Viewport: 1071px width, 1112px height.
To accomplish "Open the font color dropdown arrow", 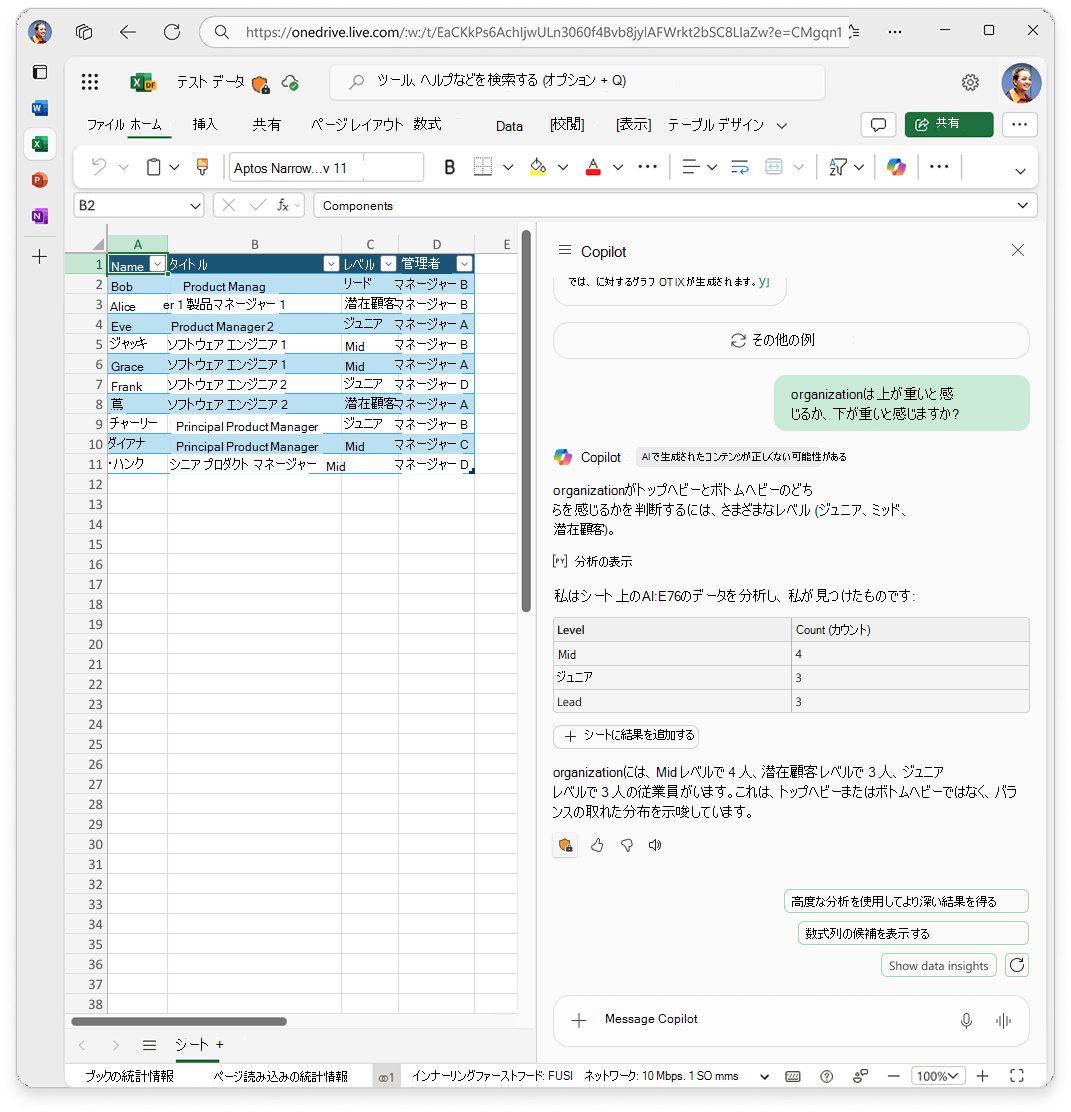I will pos(618,167).
